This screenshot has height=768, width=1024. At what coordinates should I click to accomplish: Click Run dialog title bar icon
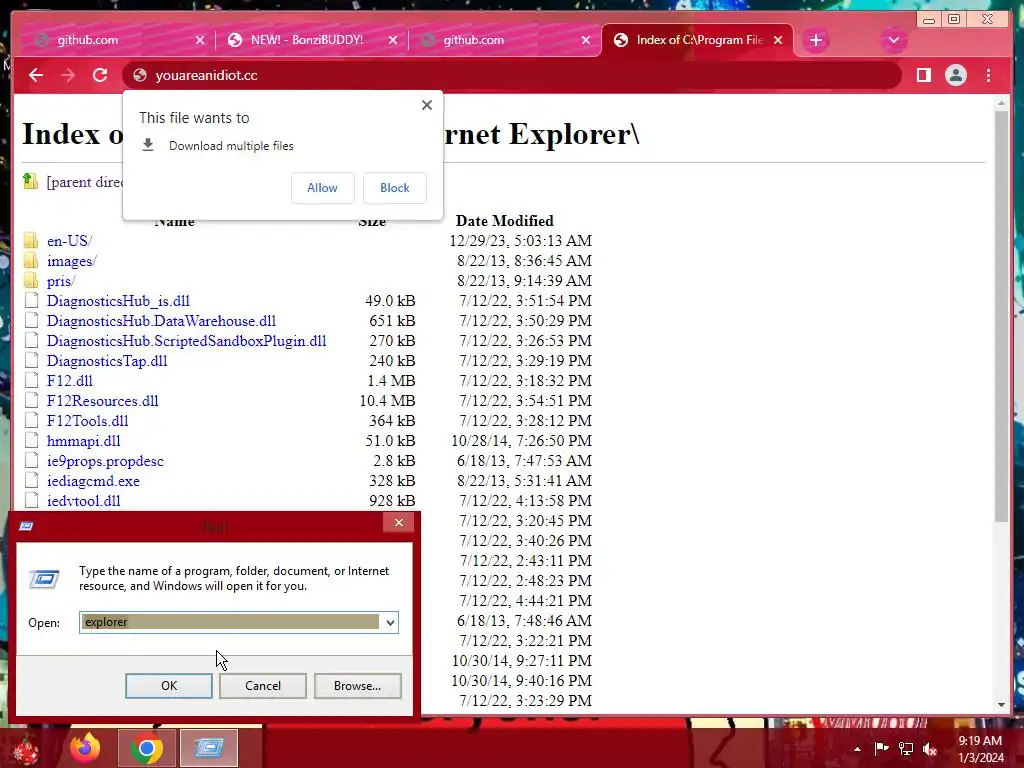click(x=26, y=526)
